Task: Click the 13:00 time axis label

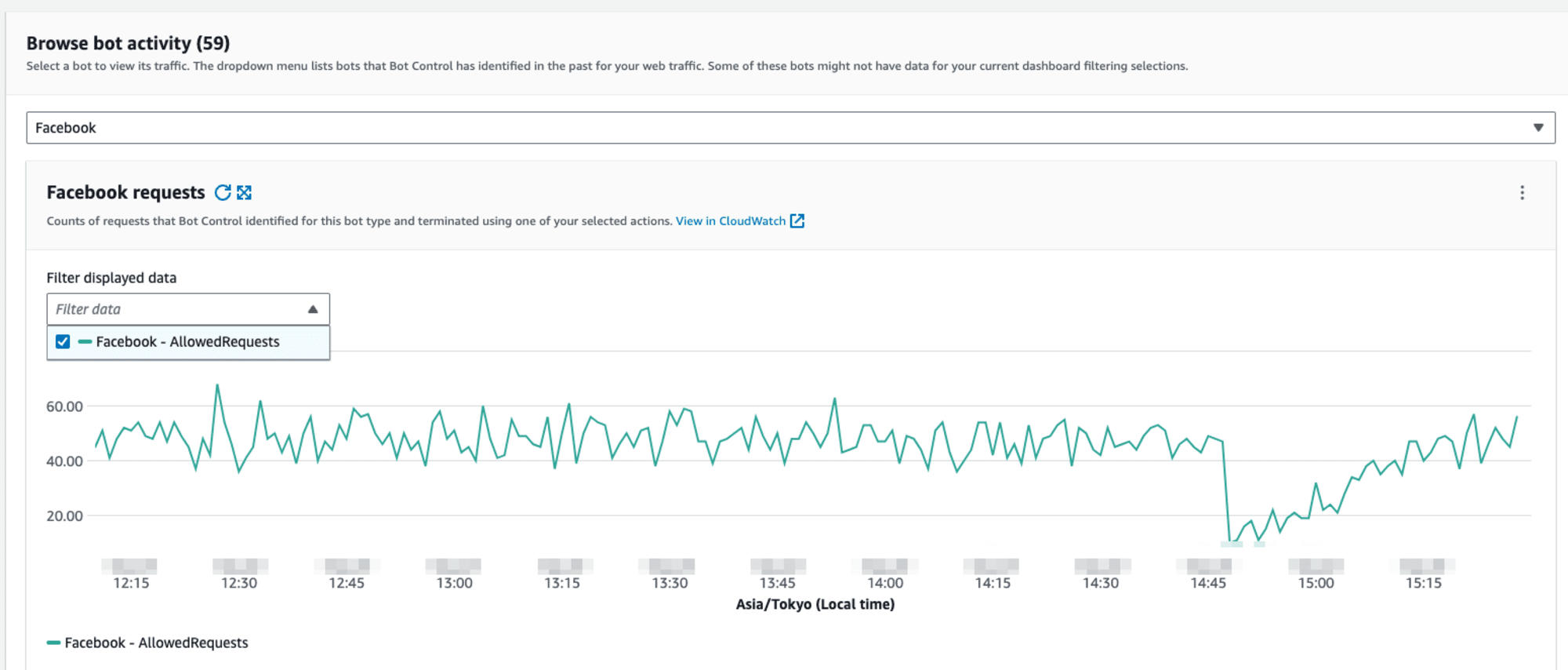Action: [455, 583]
